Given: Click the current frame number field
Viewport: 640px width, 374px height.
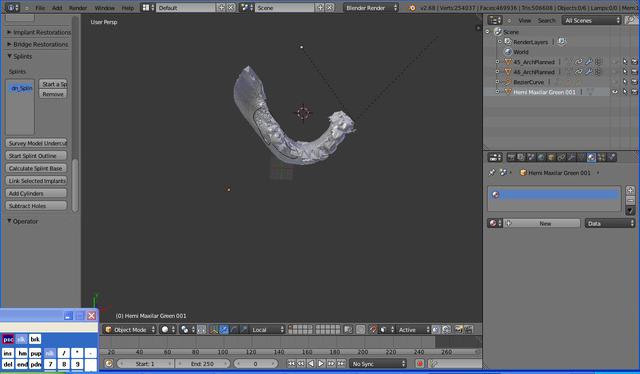Looking at the screenshot, I should point(256,363).
